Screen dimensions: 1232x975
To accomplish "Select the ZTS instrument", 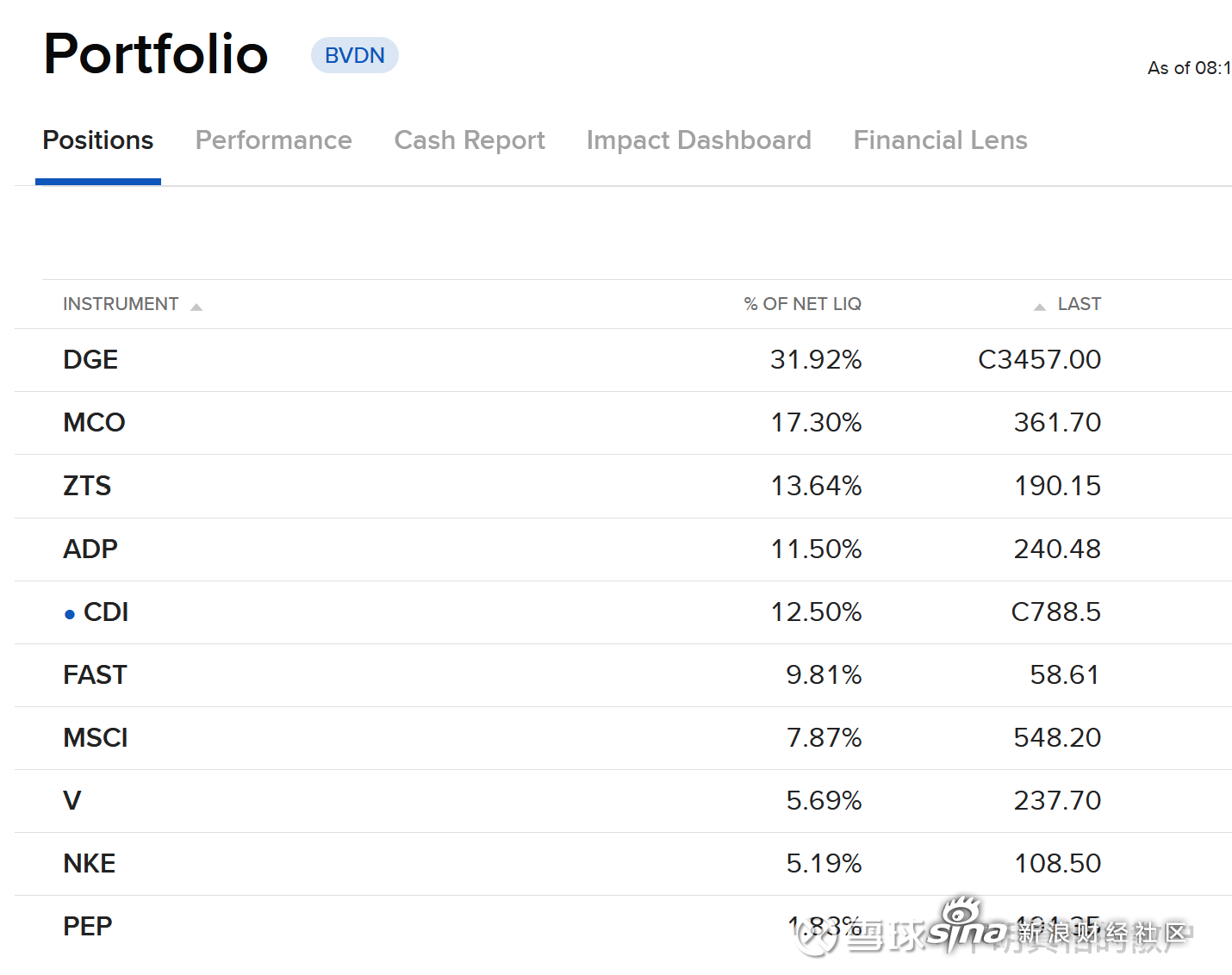I will 87,486.
